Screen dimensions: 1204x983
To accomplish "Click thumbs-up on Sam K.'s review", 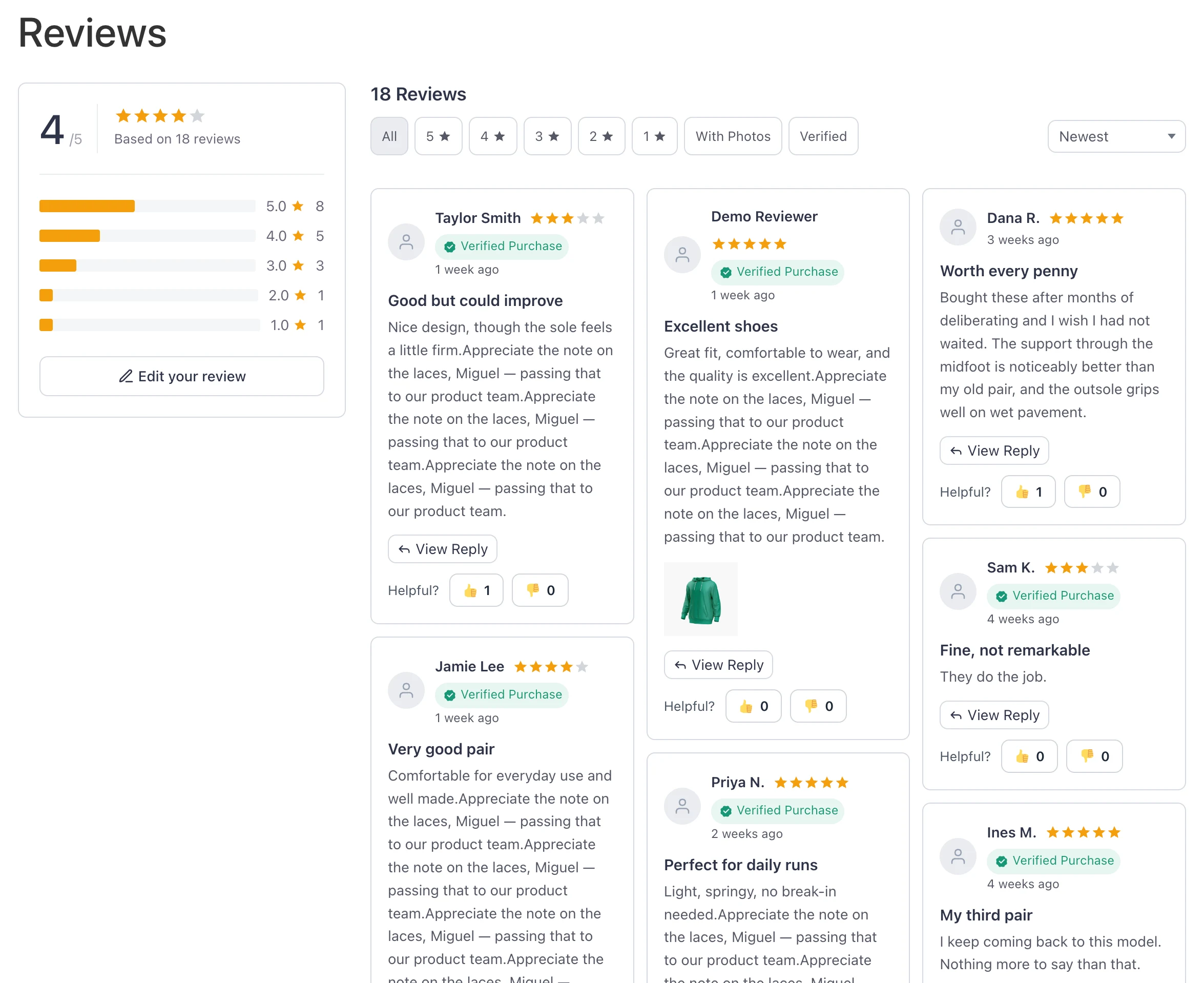I will [1029, 756].
